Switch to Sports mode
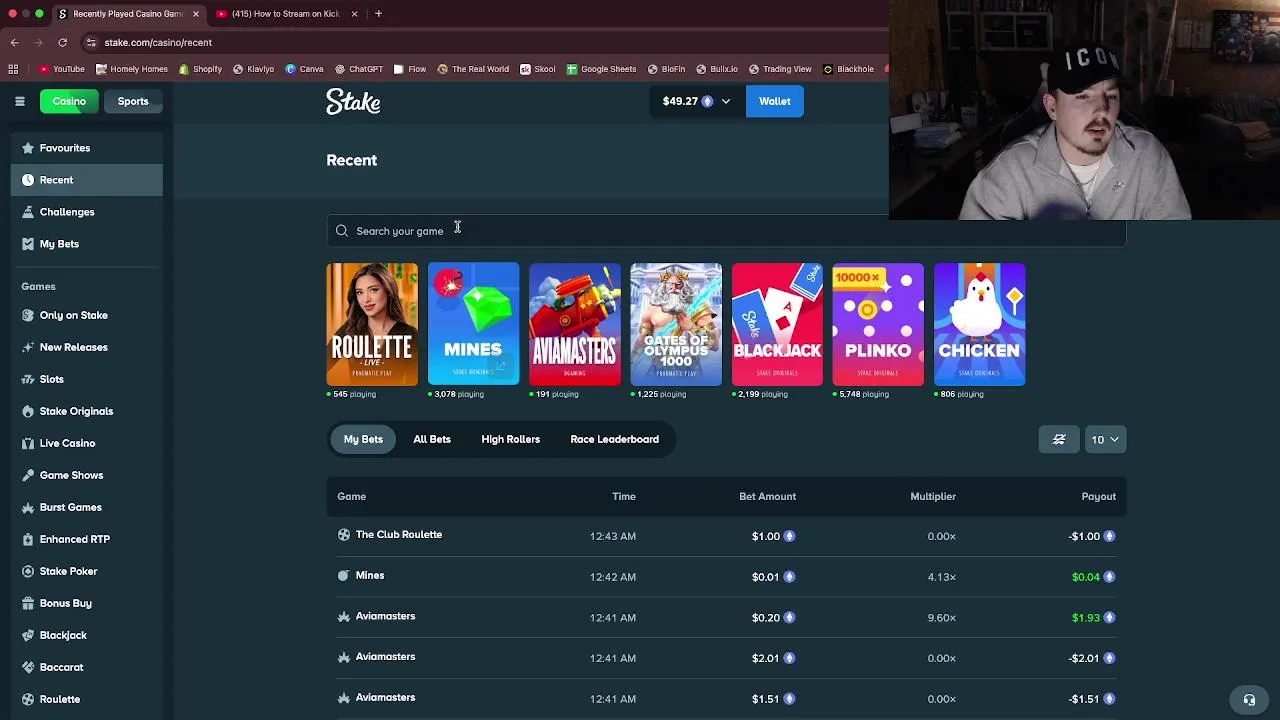This screenshot has height=720, width=1280. (x=133, y=101)
